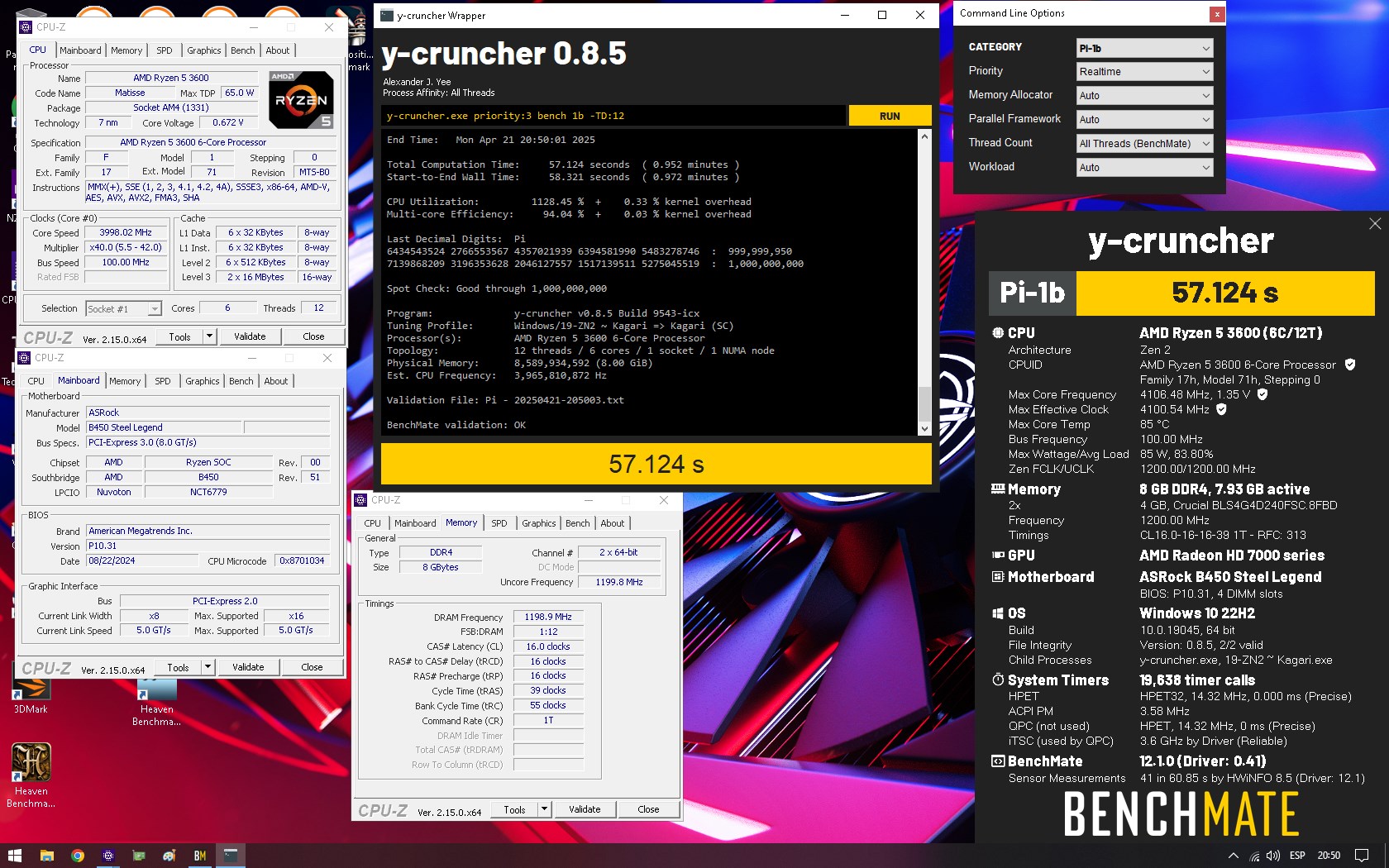Open Memory tab in CPU-Z CPU window
Image resolution: width=1389 pixels, height=868 pixels.
126,50
